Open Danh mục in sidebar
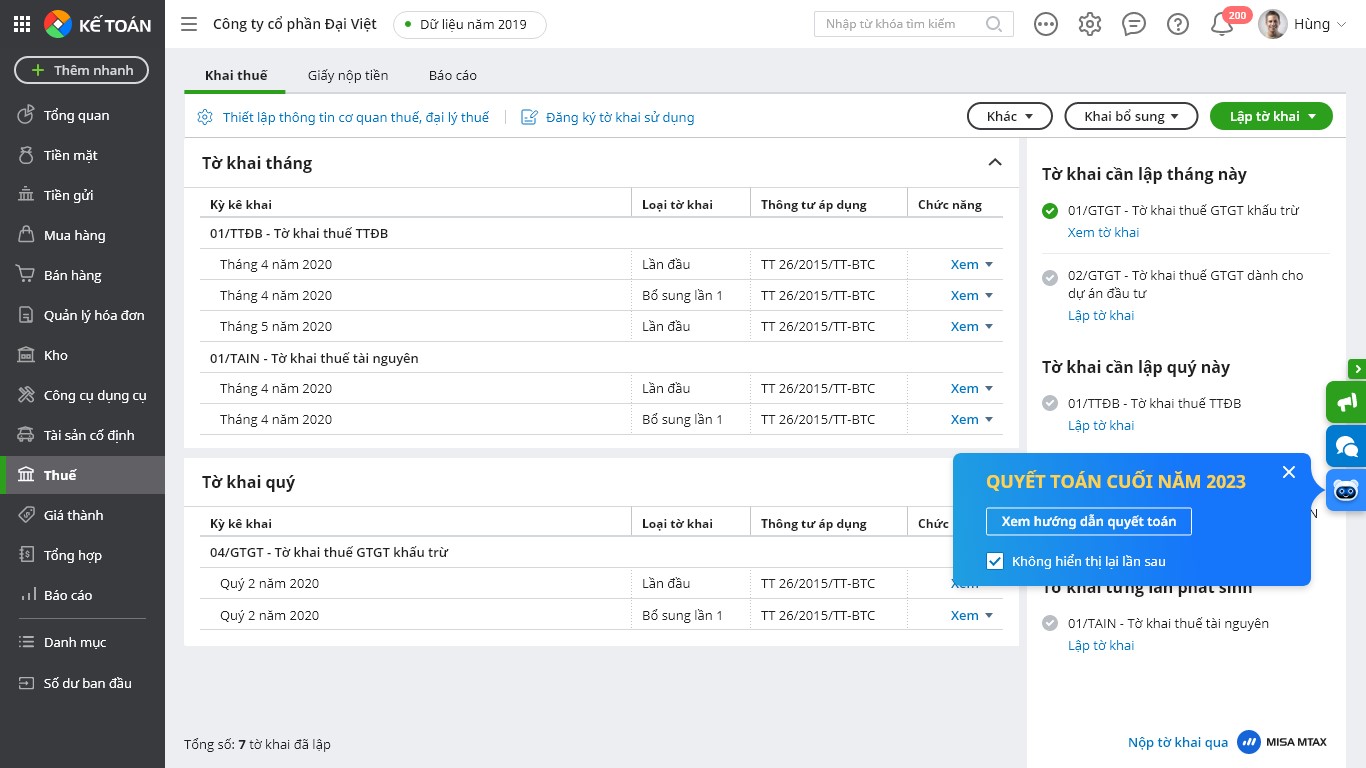The image size is (1366, 768). point(82,642)
